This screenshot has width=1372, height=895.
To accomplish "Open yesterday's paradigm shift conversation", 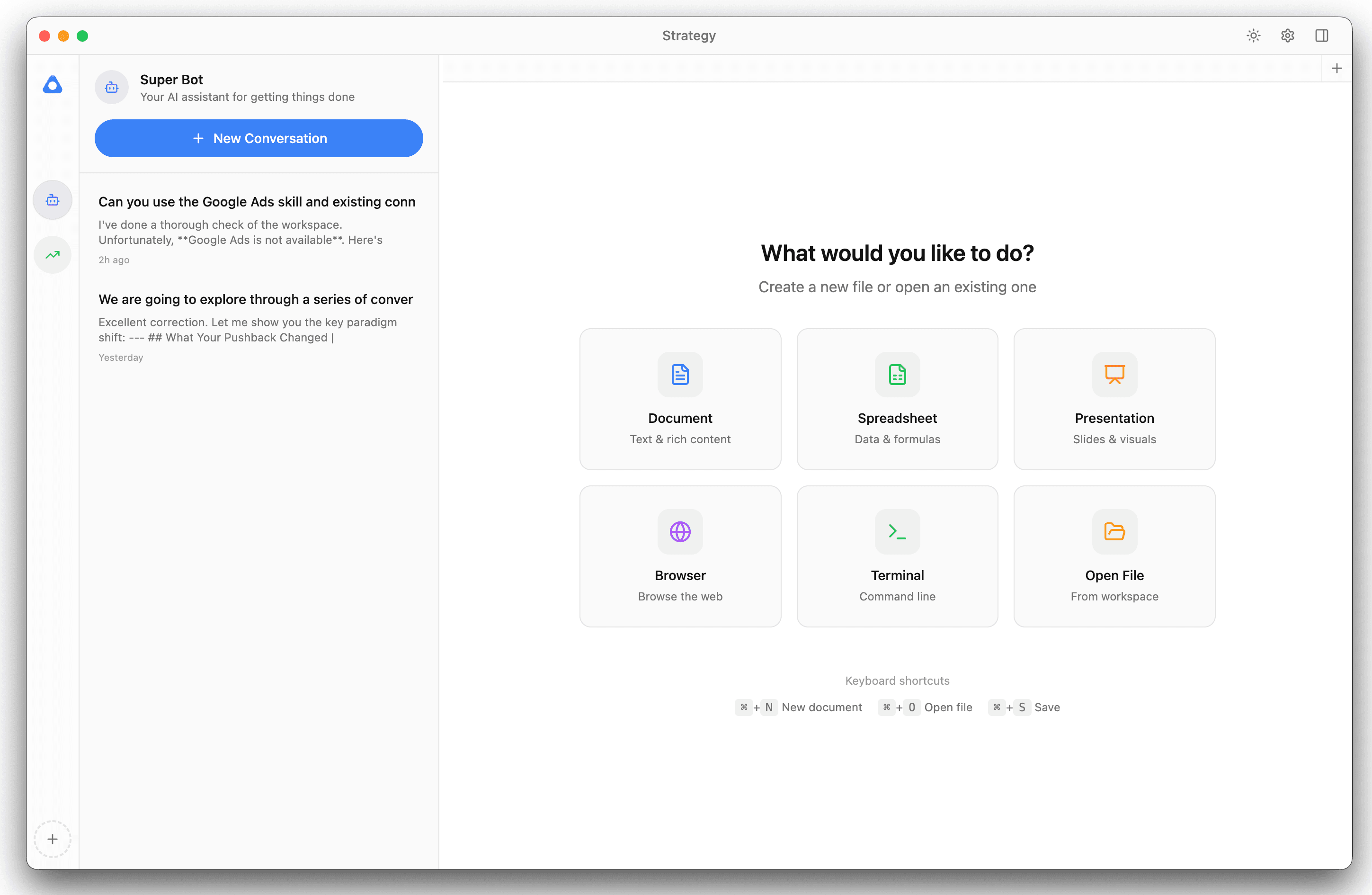I will (255, 328).
